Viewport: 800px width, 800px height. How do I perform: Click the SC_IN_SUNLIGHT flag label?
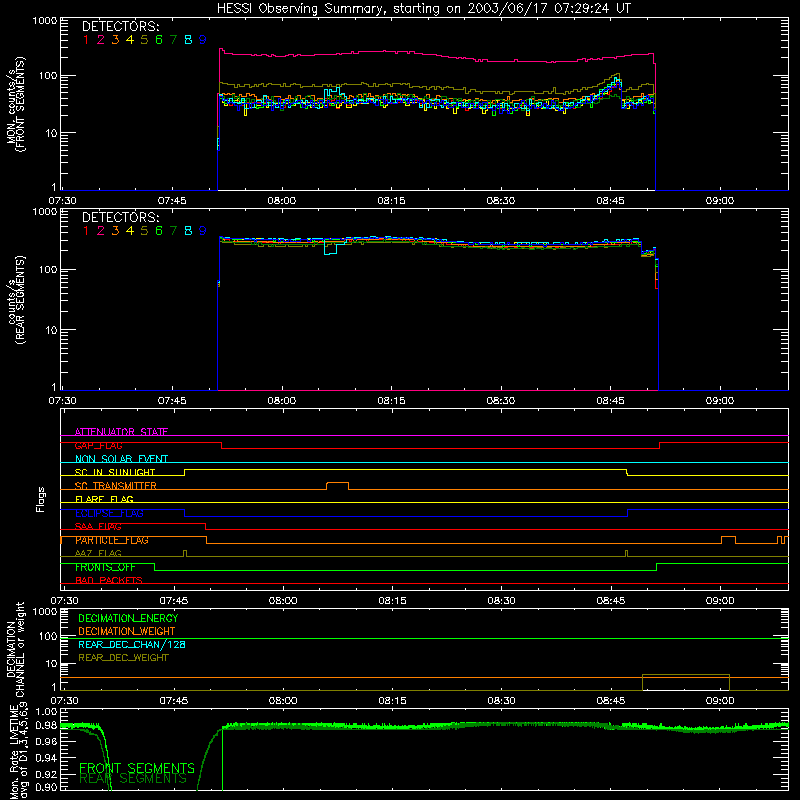[x=115, y=472]
